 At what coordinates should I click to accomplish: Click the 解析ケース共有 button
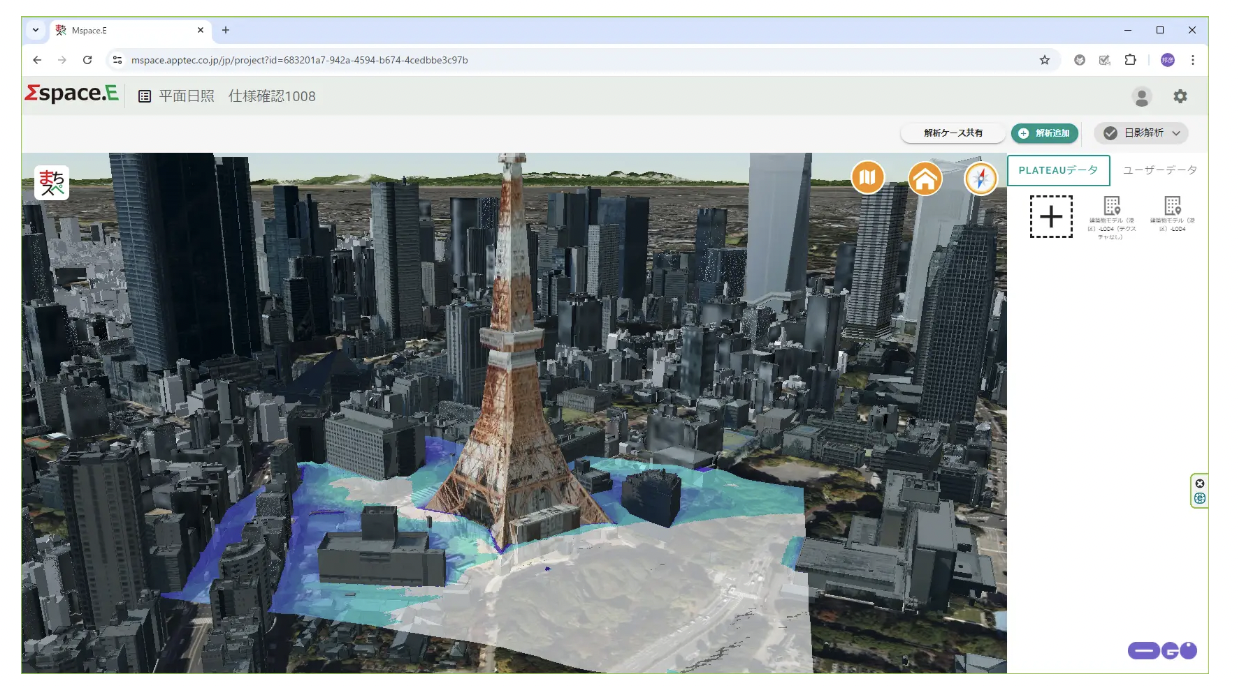tap(953, 133)
